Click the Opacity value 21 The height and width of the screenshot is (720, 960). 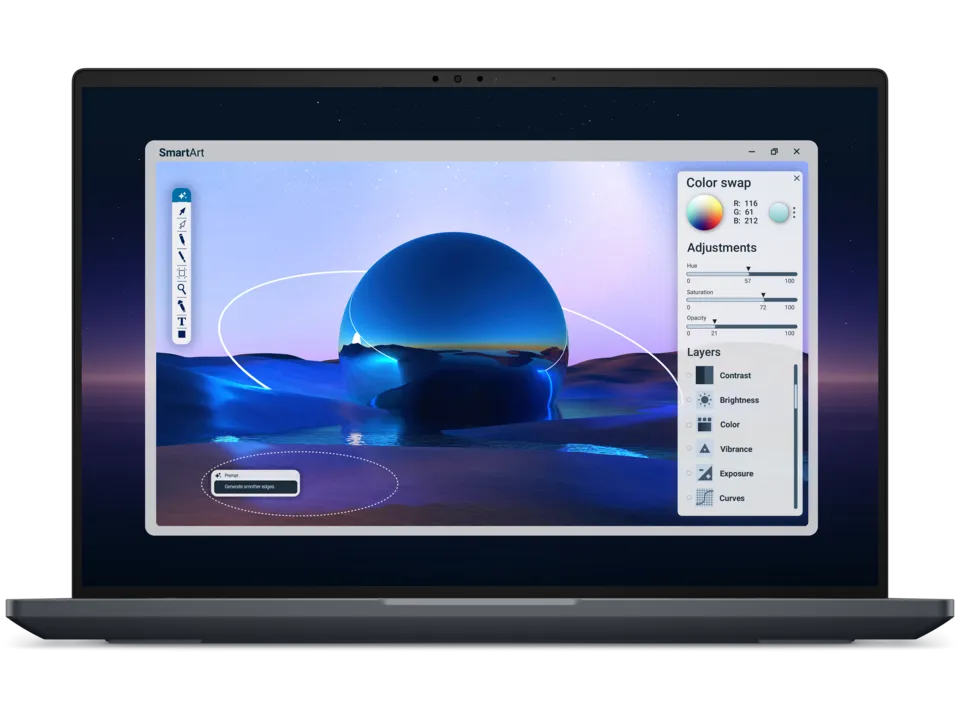[x=714, y=334]
